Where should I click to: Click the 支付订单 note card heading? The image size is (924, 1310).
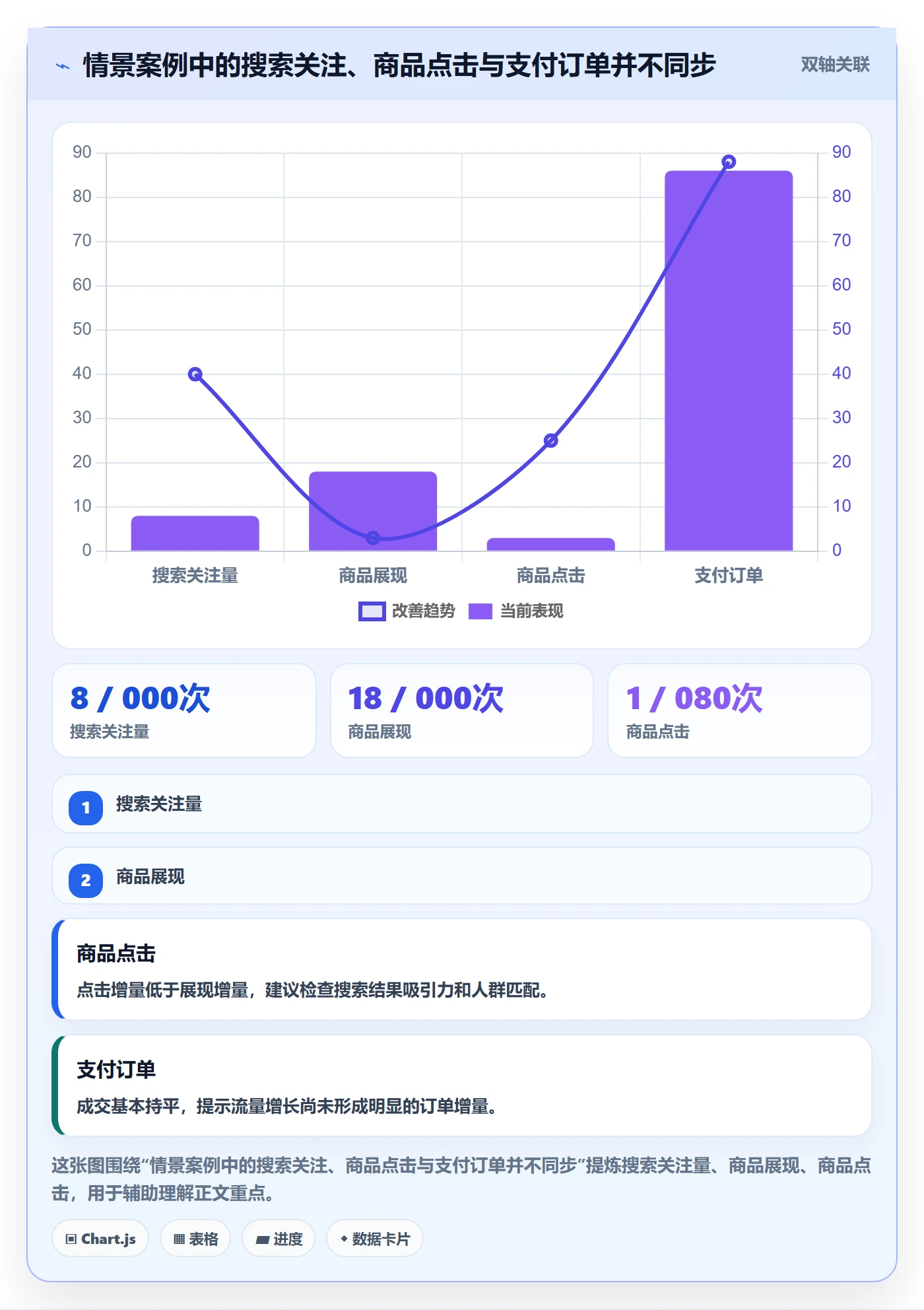click(116, 1070)
